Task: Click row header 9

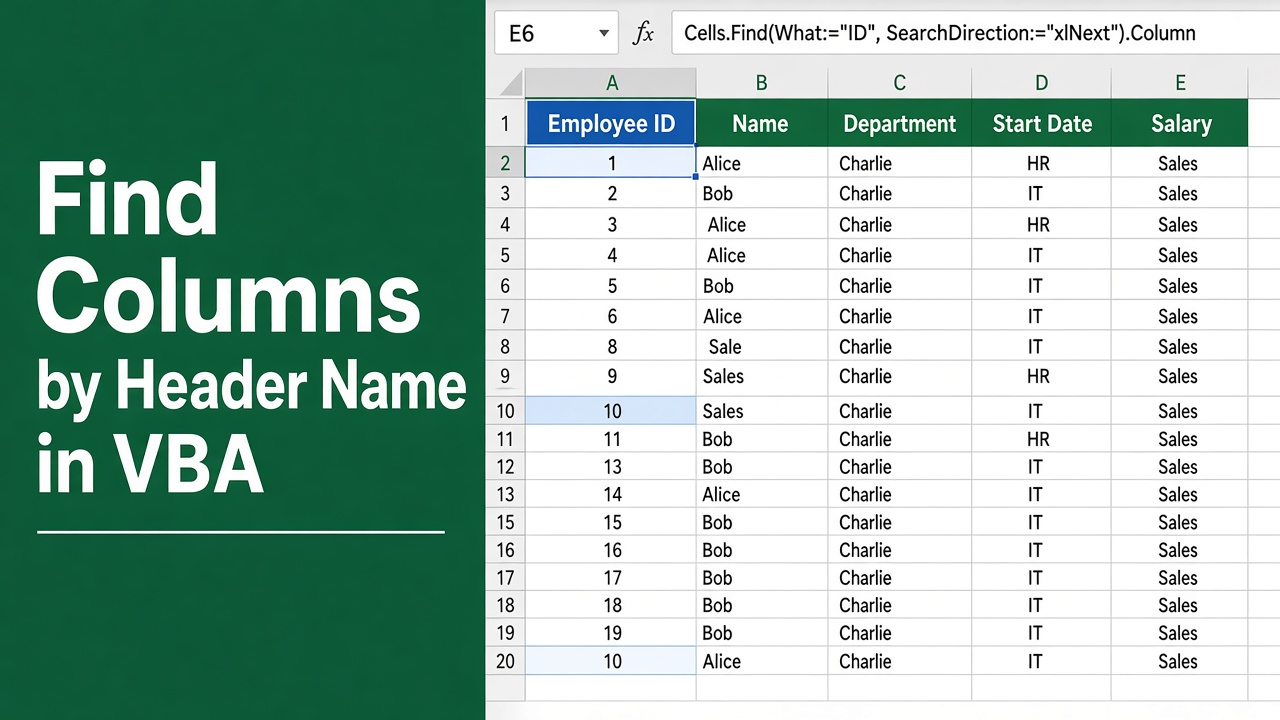Action: click(x=505, y=377)
